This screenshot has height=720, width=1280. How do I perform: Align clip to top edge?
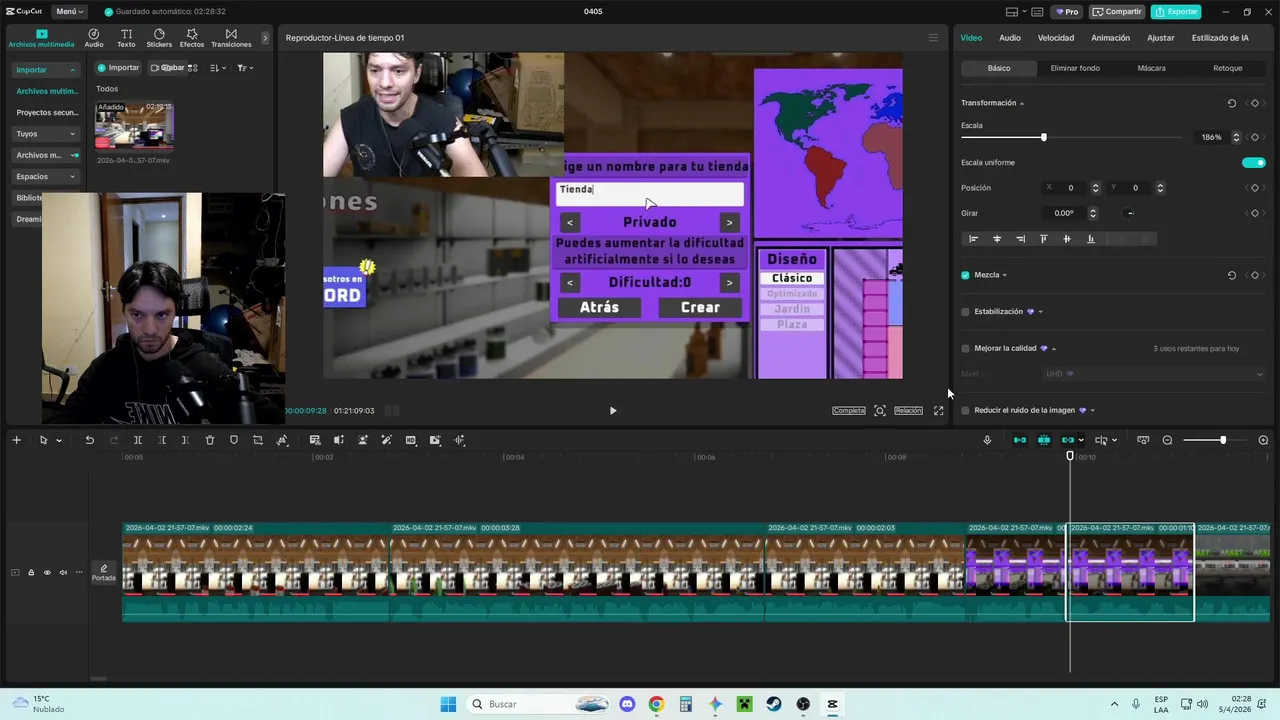pyautogui.click(x=1043, y=239)
